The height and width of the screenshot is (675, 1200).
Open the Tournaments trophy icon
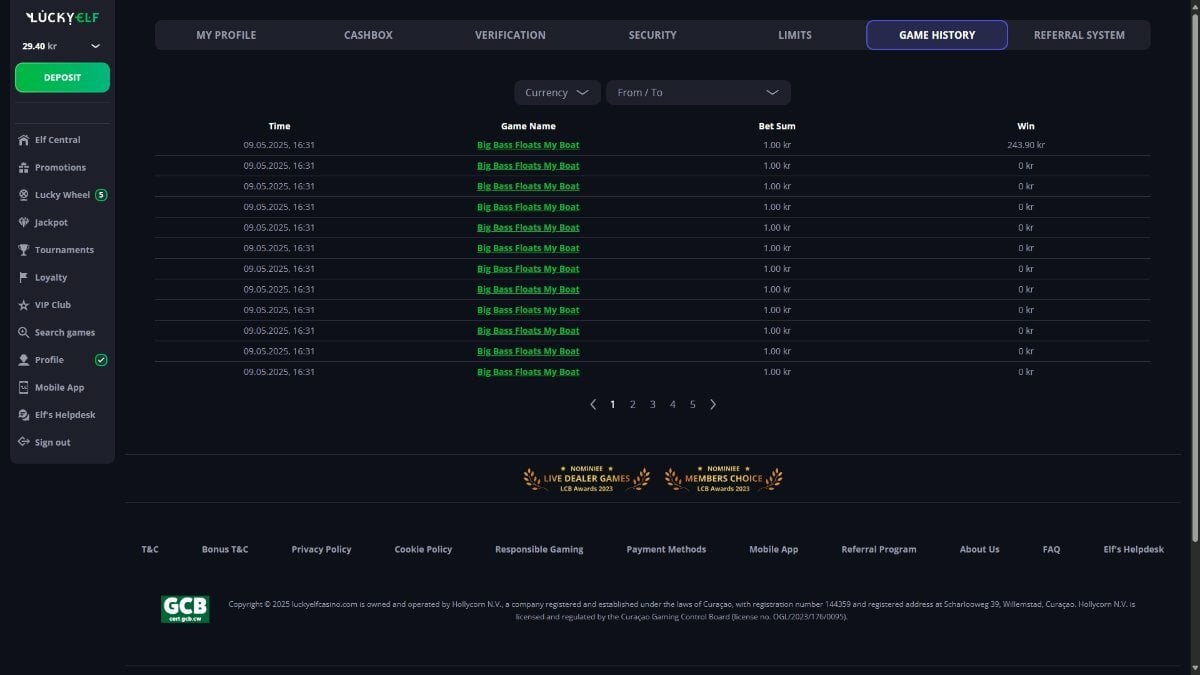pos(24,250)
